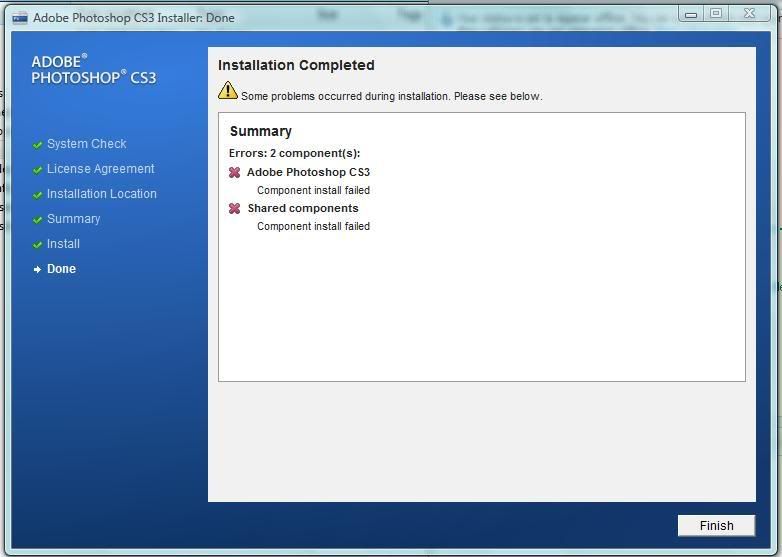Click the green check next to Summary step

point(37,220)
